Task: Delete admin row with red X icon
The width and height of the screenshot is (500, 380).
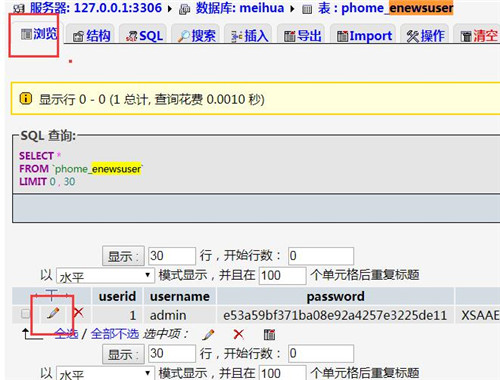Action: [78, 313]
